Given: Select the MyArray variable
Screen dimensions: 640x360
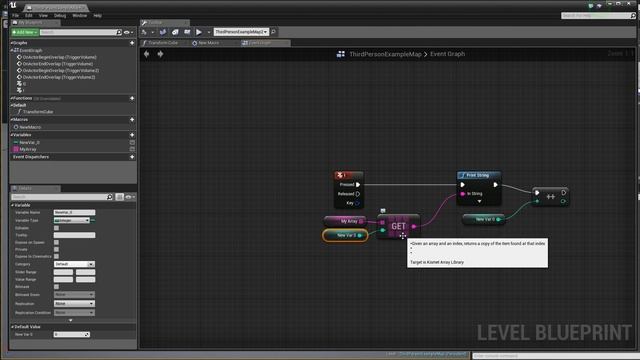Looking at the screenshot, I should [x=25, y=149].
